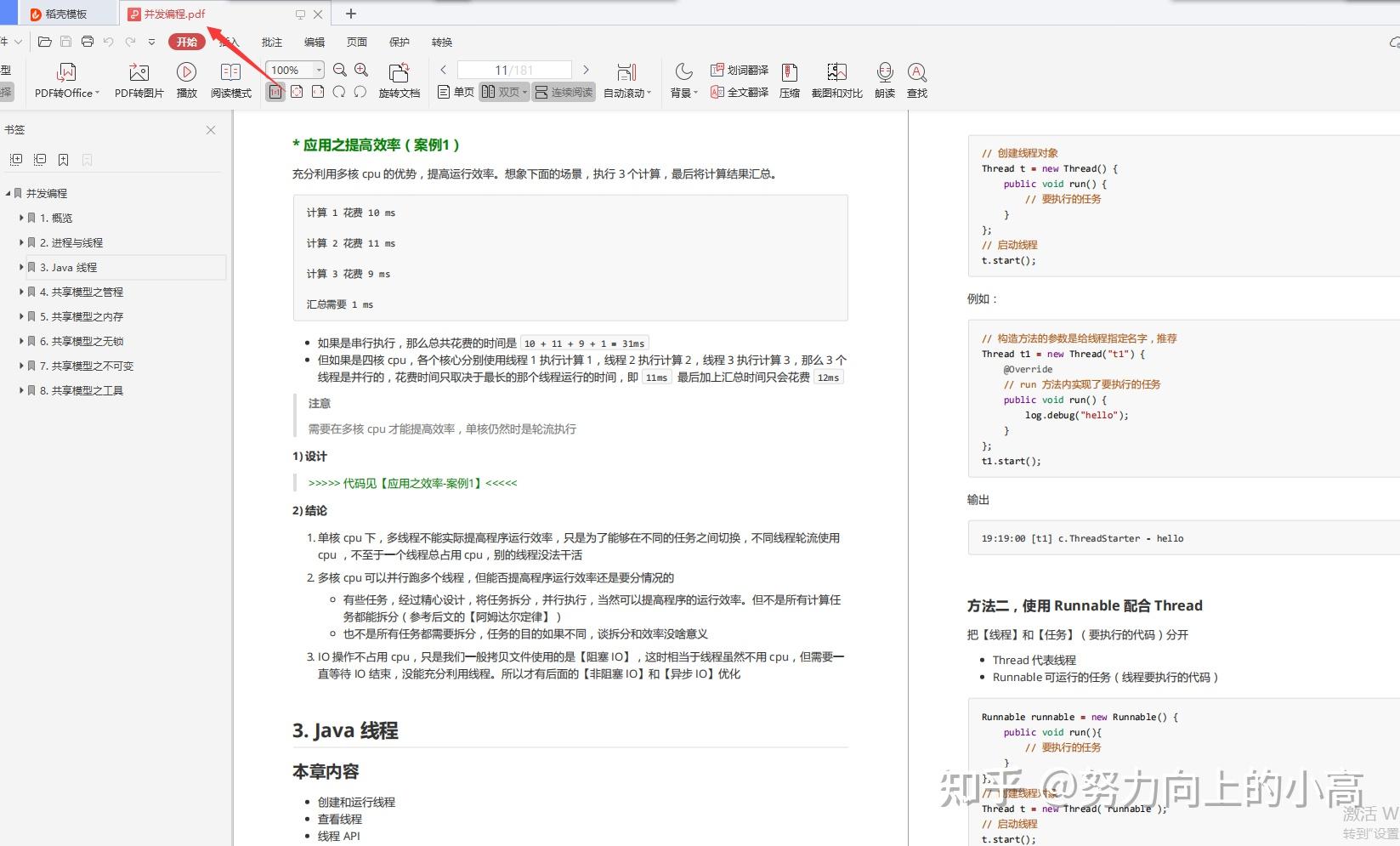Click the print icon in quick toolbar

tap(88, 42)
